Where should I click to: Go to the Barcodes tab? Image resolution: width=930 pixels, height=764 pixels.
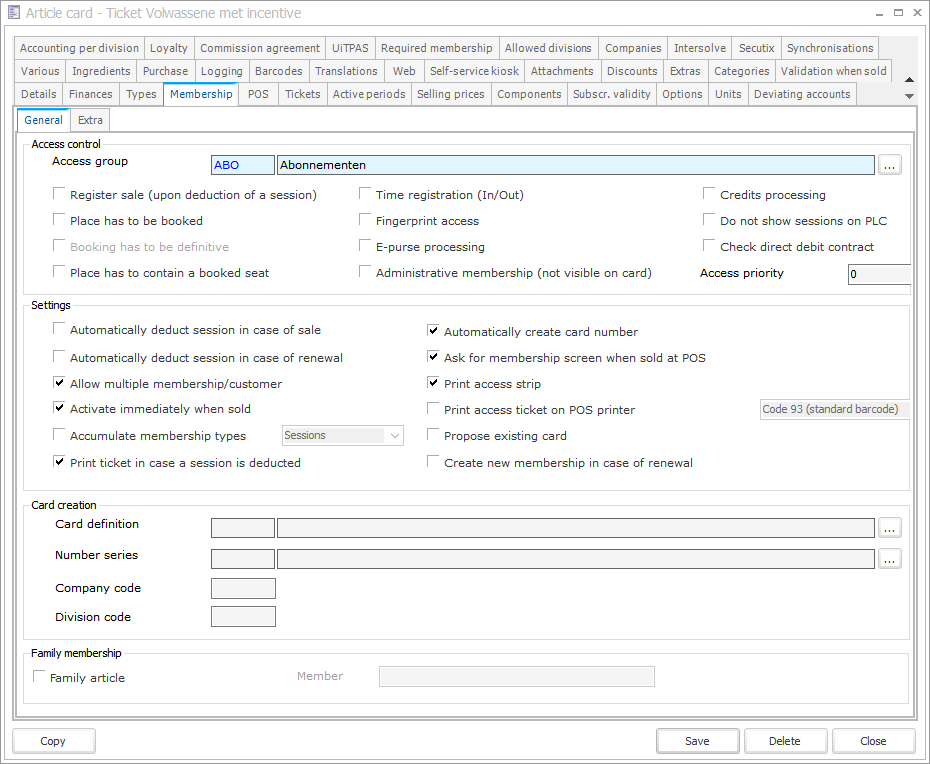pos(278,71)
